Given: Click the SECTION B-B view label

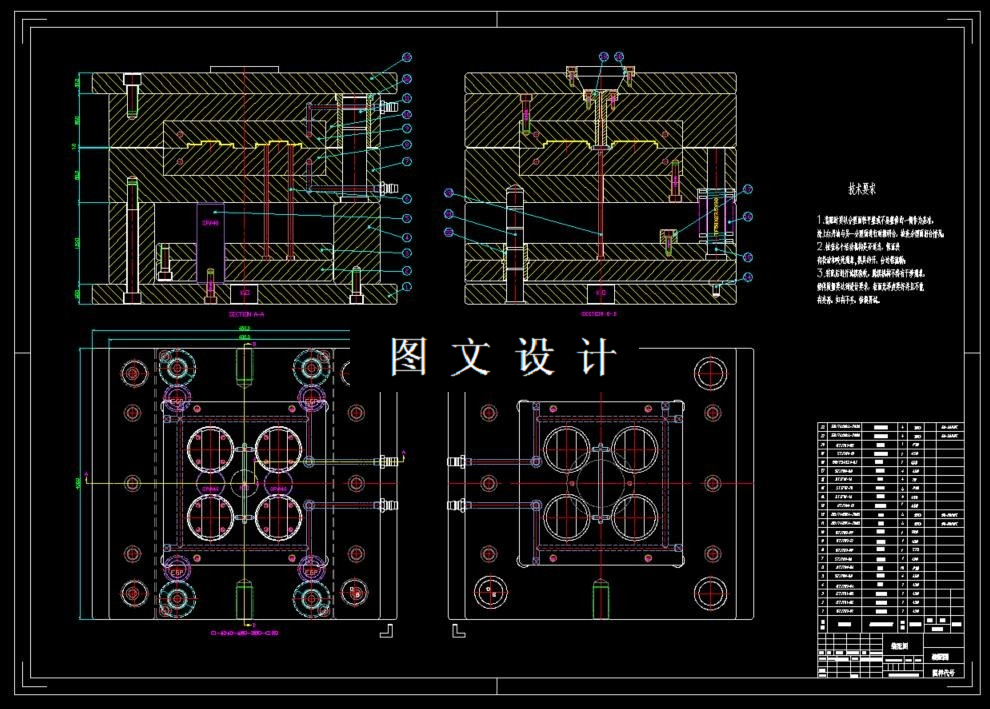Looking at the screenshot, I should pyautogui.click(x=599, y=313).
